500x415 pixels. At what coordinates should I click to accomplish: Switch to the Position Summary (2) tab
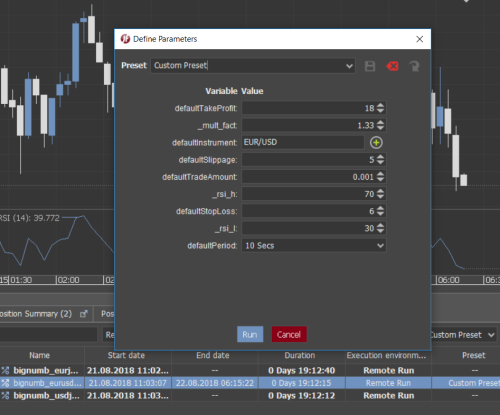[35, 314]
